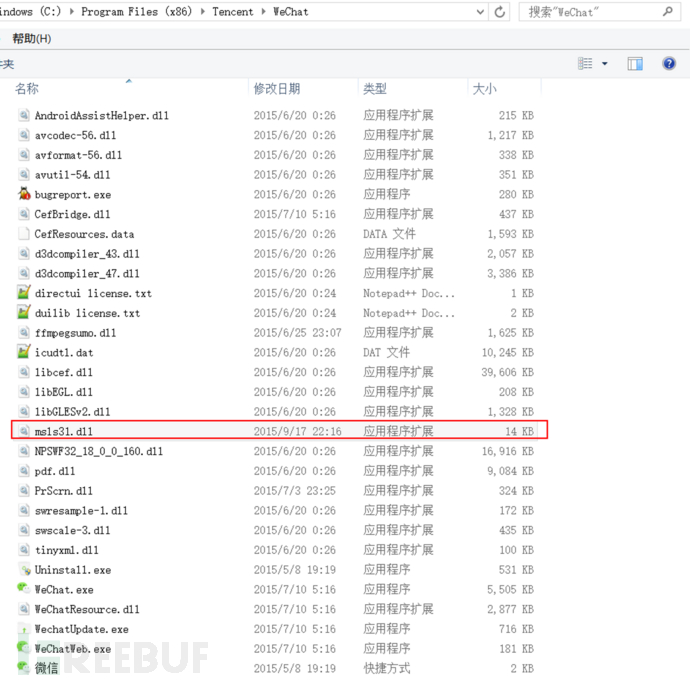The height and width of the screenshot is (682, 690).
Task: Select the ffmpegsumo.dll icon
Action: [x=24, y=332]
